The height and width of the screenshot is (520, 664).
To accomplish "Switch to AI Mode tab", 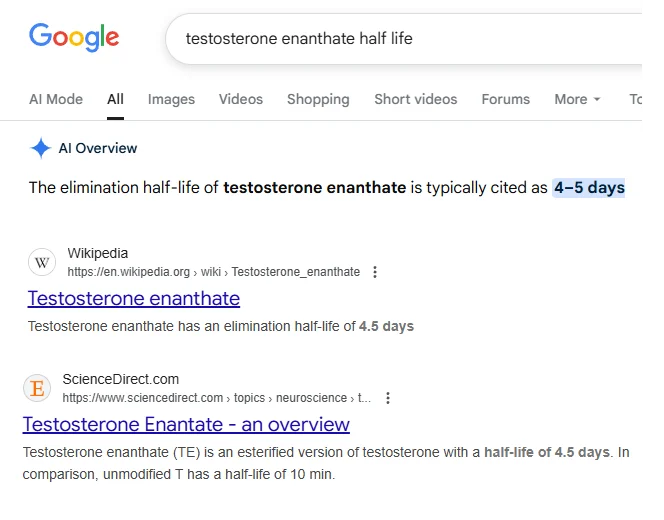I will (x=56, y=99).
